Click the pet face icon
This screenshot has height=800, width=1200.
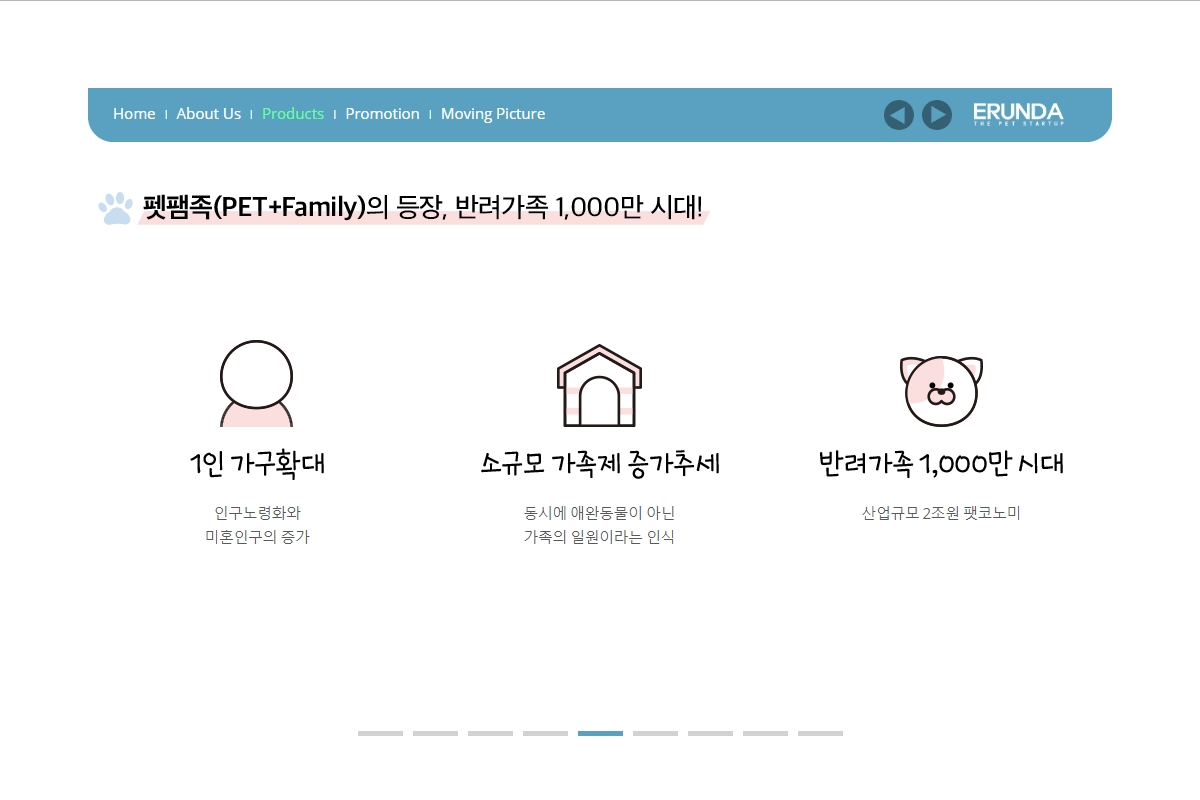[x=941, y=390]
